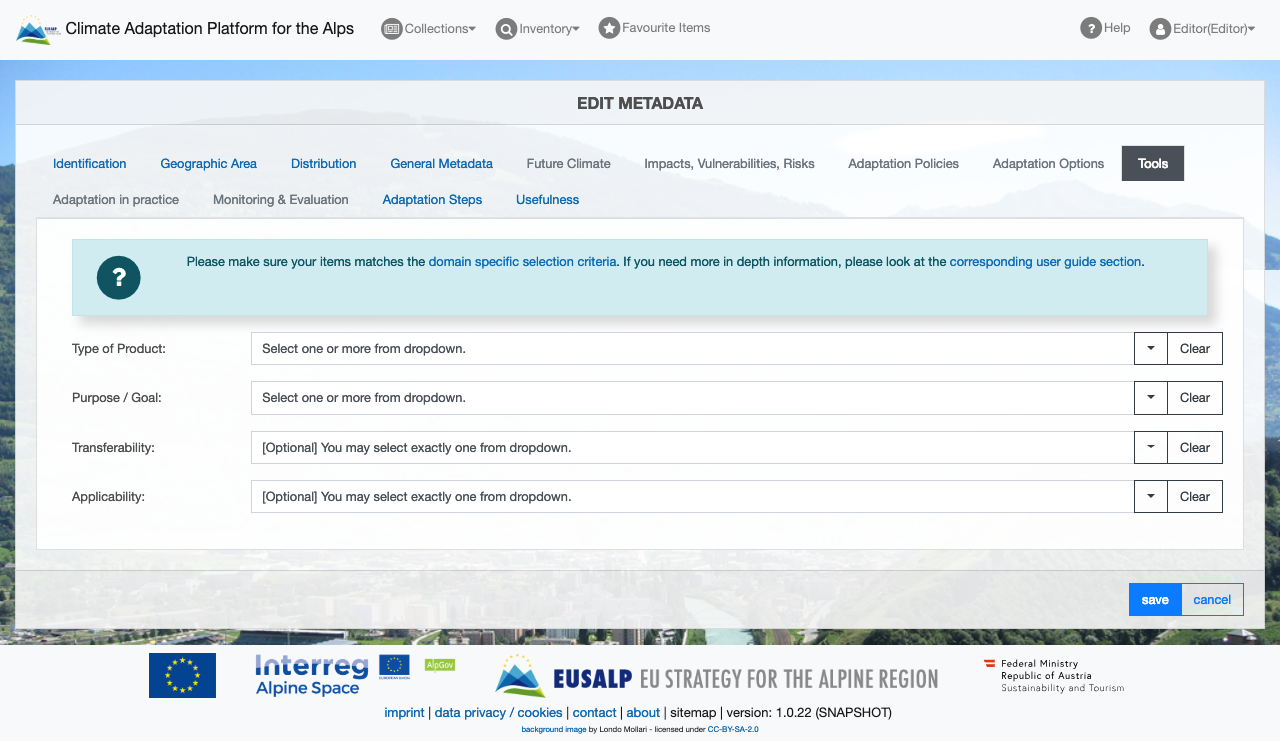This screenshot has height=741, width=1280.
Task: Click the Editor user avatar icon
Action: (x=1160, y=29)
